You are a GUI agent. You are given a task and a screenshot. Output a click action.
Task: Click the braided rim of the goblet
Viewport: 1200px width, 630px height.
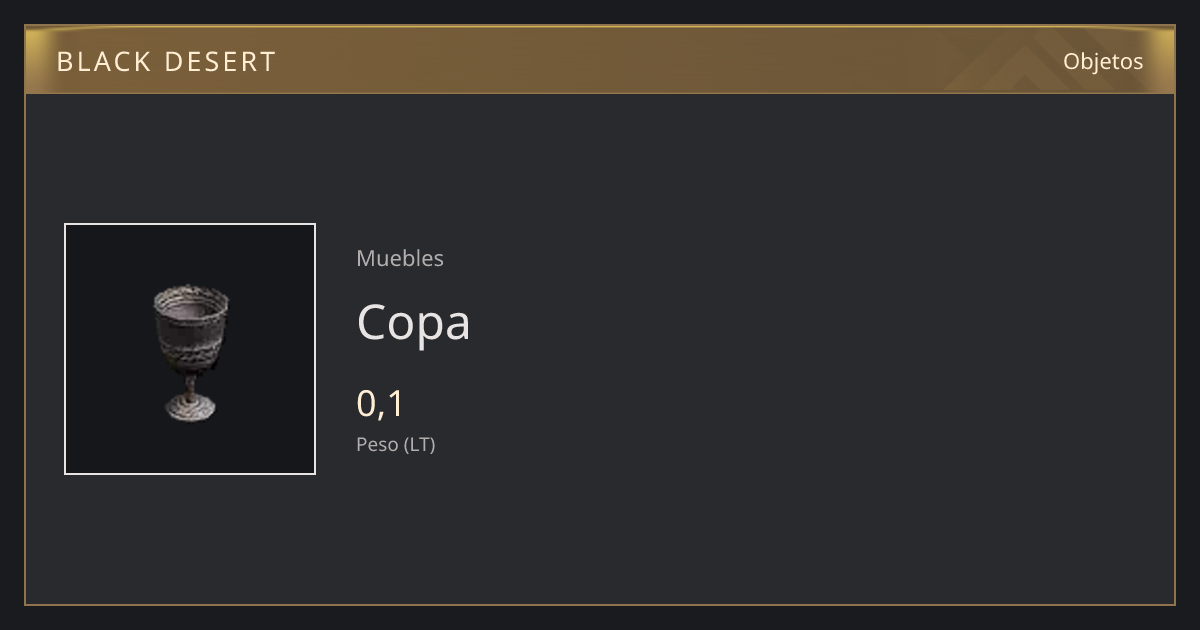(191, 297)
